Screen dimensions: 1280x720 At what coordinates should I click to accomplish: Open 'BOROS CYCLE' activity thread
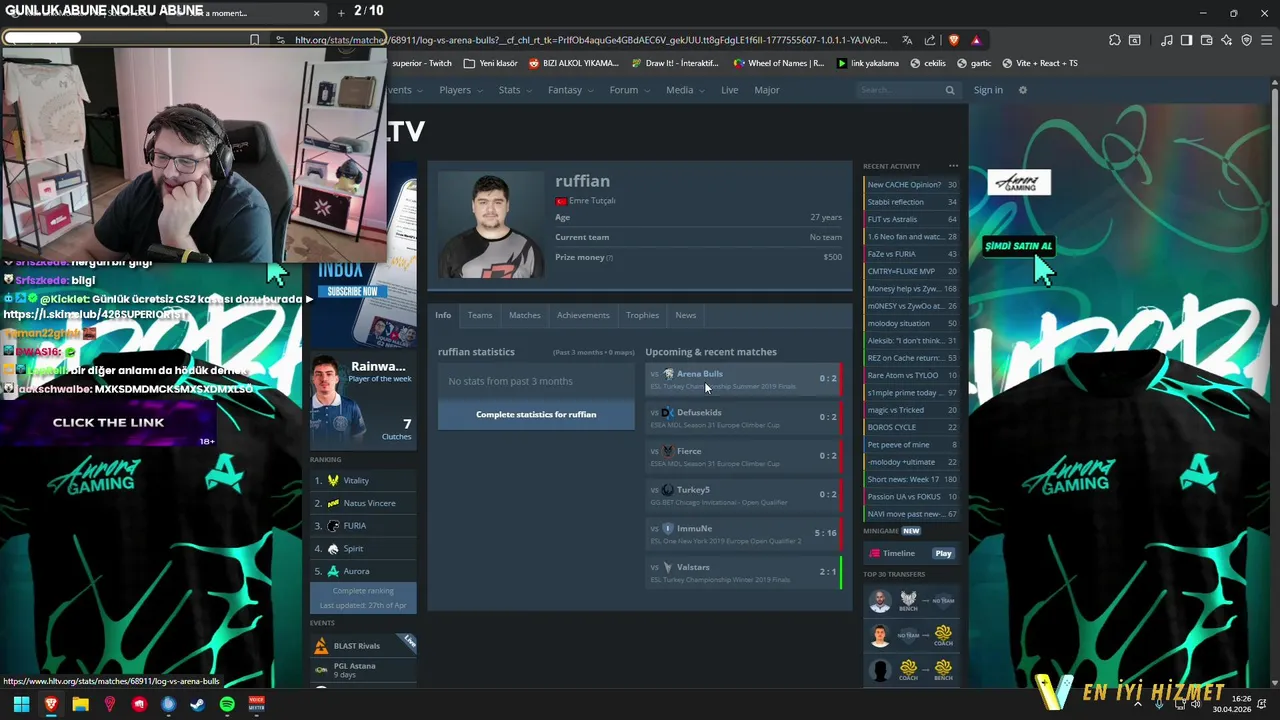click(911, 427)
